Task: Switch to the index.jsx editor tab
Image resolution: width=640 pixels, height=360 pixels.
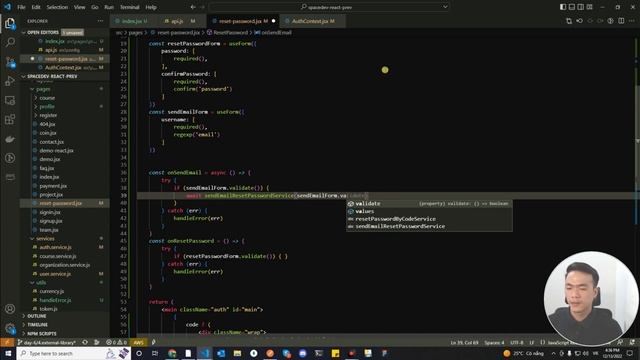Action: (131, 21)
